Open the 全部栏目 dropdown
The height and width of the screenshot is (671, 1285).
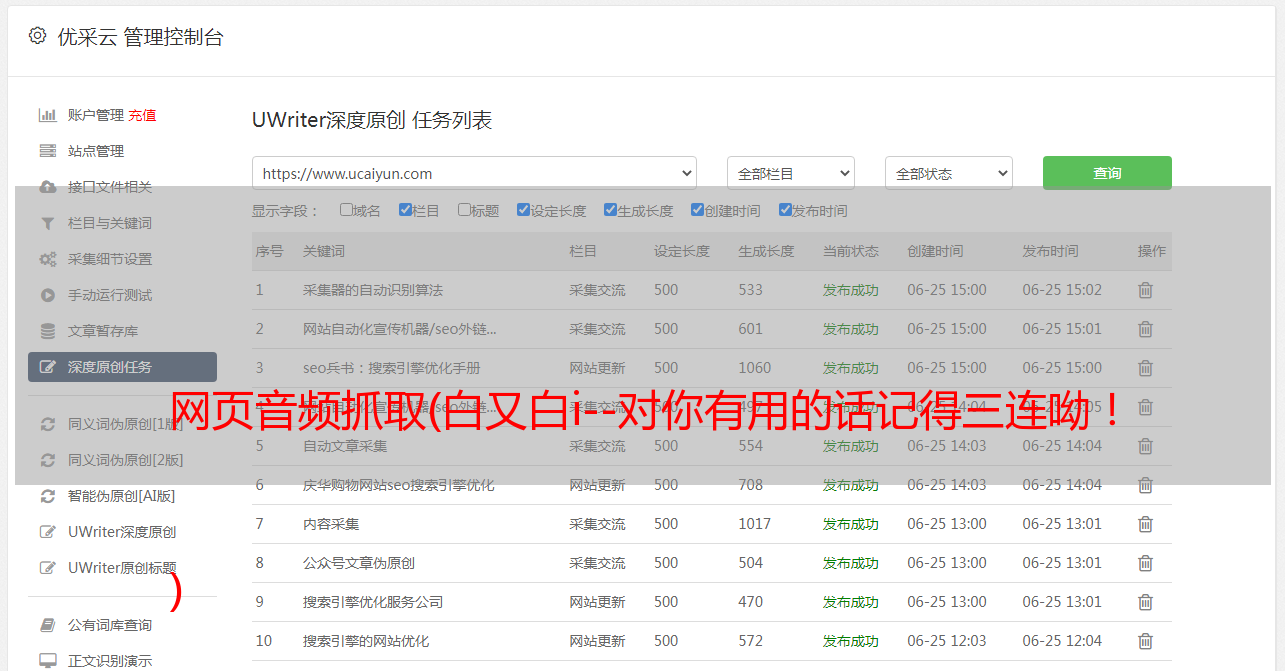click(x=791, y=173)
